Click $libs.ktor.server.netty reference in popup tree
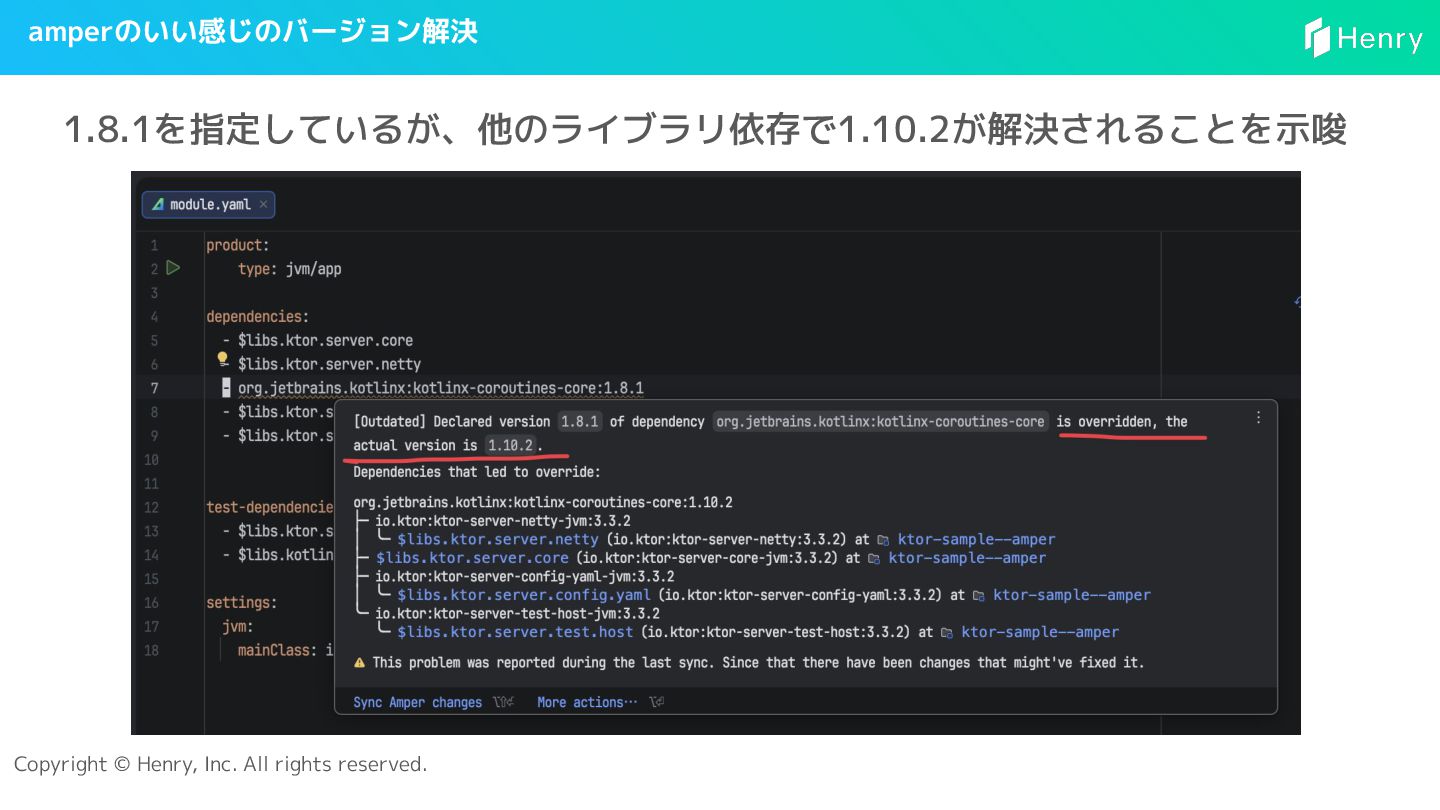Screen dimensions: 1440x810 pyautogui.click(x=497, y=539)
